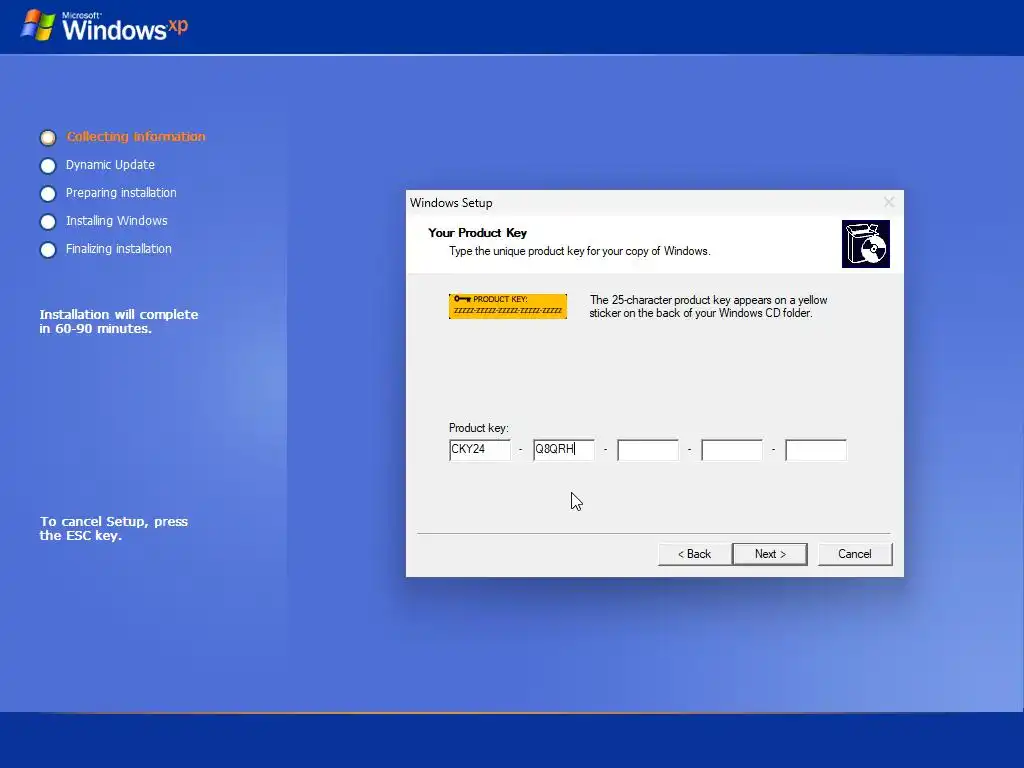This screenshot has height=768, width=1024.
Task: Click the 'Installing Windows' text
Action: (x=116, y=221)
